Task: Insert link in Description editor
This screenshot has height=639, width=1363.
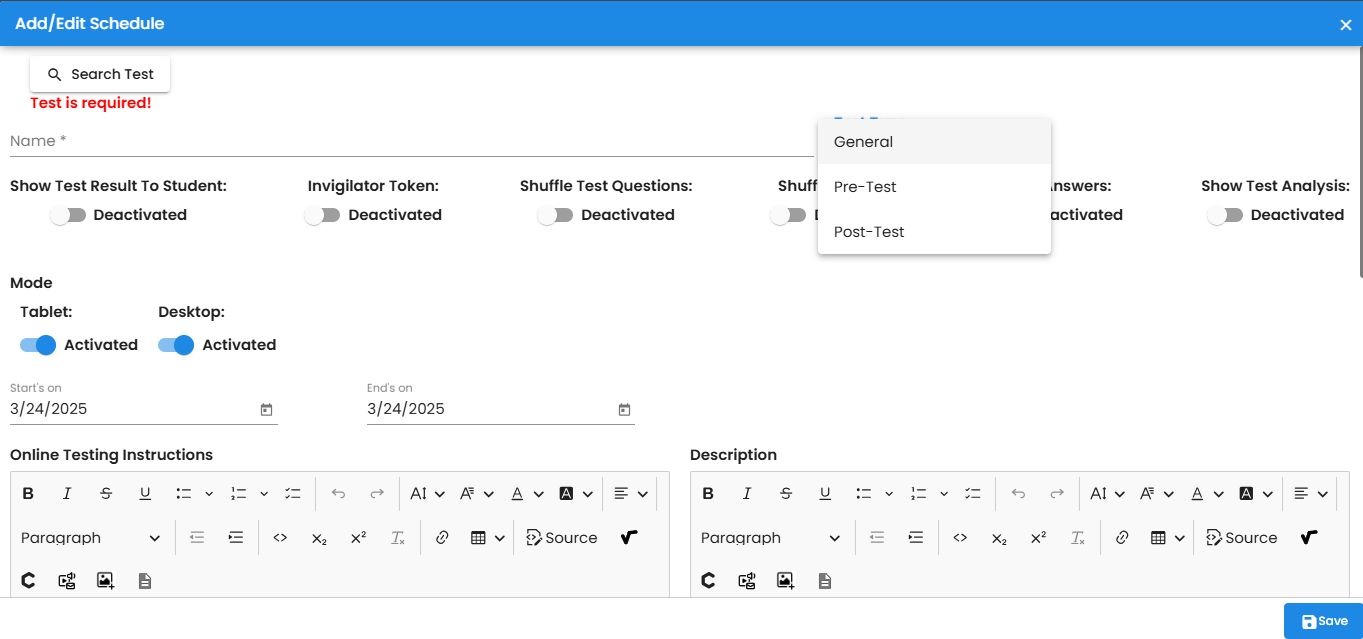Action: tap(1122, 538)
